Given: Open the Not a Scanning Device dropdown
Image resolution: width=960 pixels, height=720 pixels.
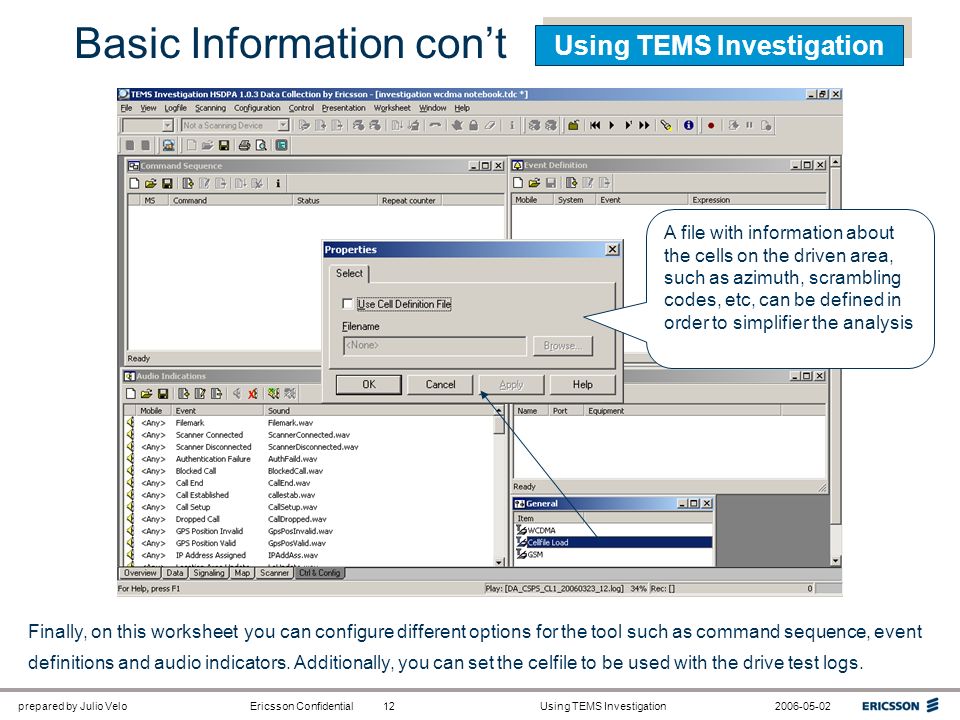Looking at the screenshot, I should coord(283,126).
